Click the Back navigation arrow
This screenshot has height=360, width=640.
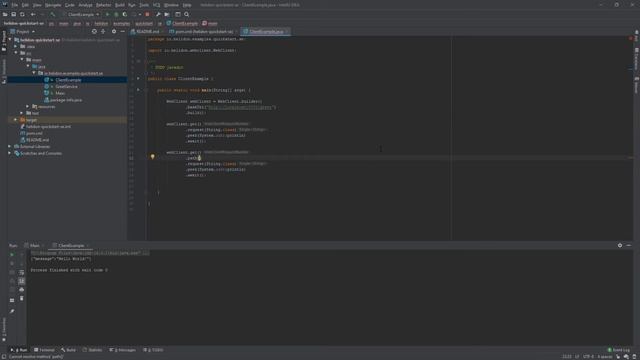[33, 14]
